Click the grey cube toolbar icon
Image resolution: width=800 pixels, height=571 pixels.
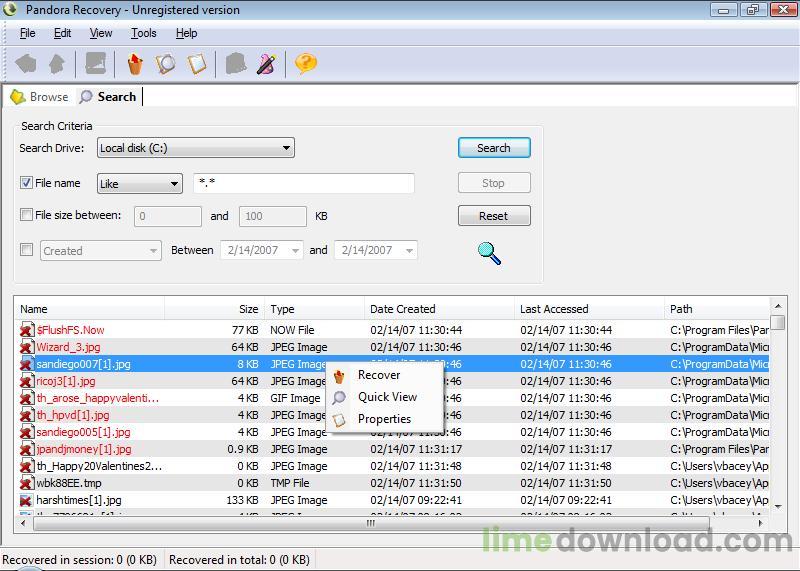[x=236, y=63]
